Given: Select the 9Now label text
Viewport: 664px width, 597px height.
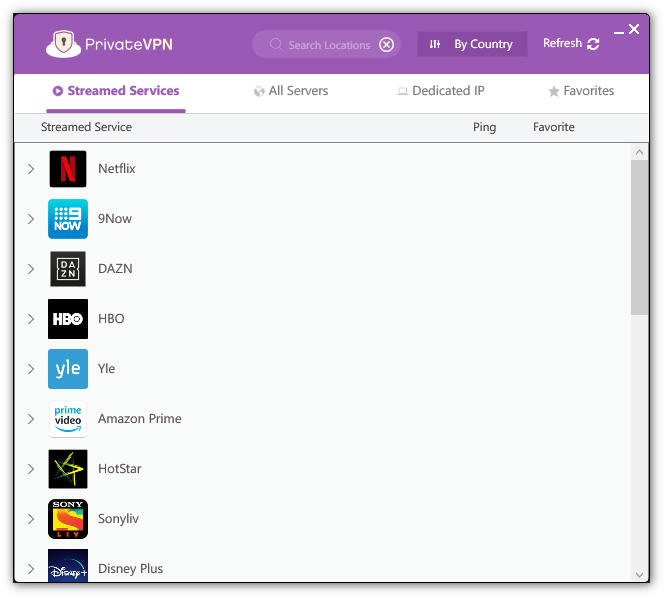Looking at the screenshot, I should click(115, 218).
